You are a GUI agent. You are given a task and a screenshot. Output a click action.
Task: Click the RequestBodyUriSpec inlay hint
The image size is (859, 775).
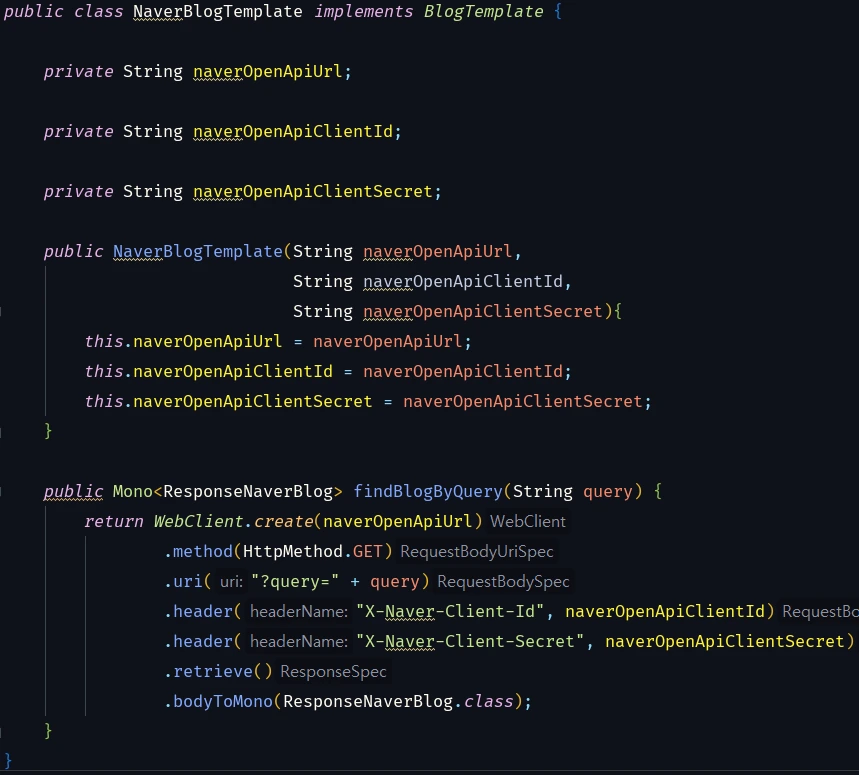[x=477, y=552]
